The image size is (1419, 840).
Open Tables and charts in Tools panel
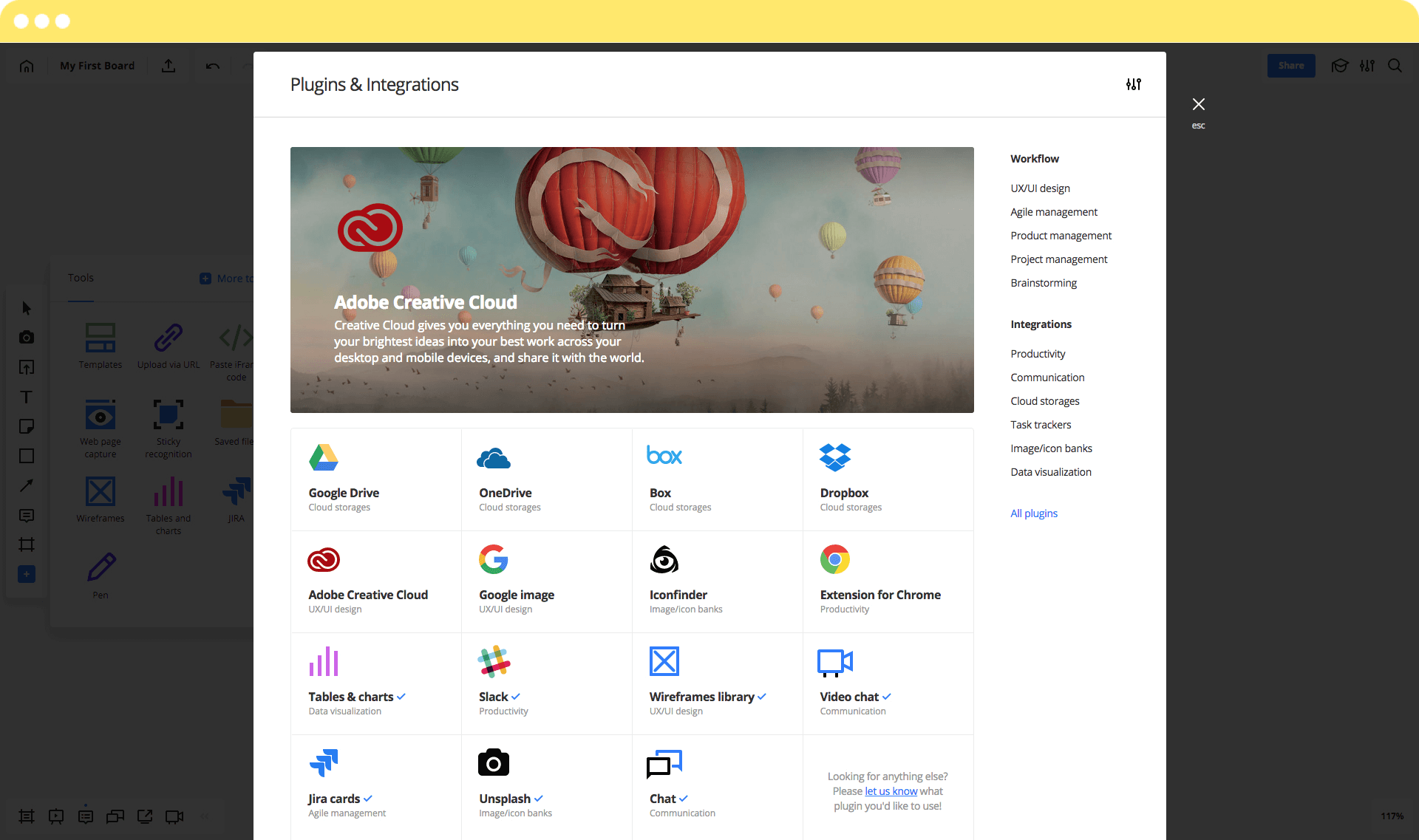pyautogui.click(x=169, y=505)
